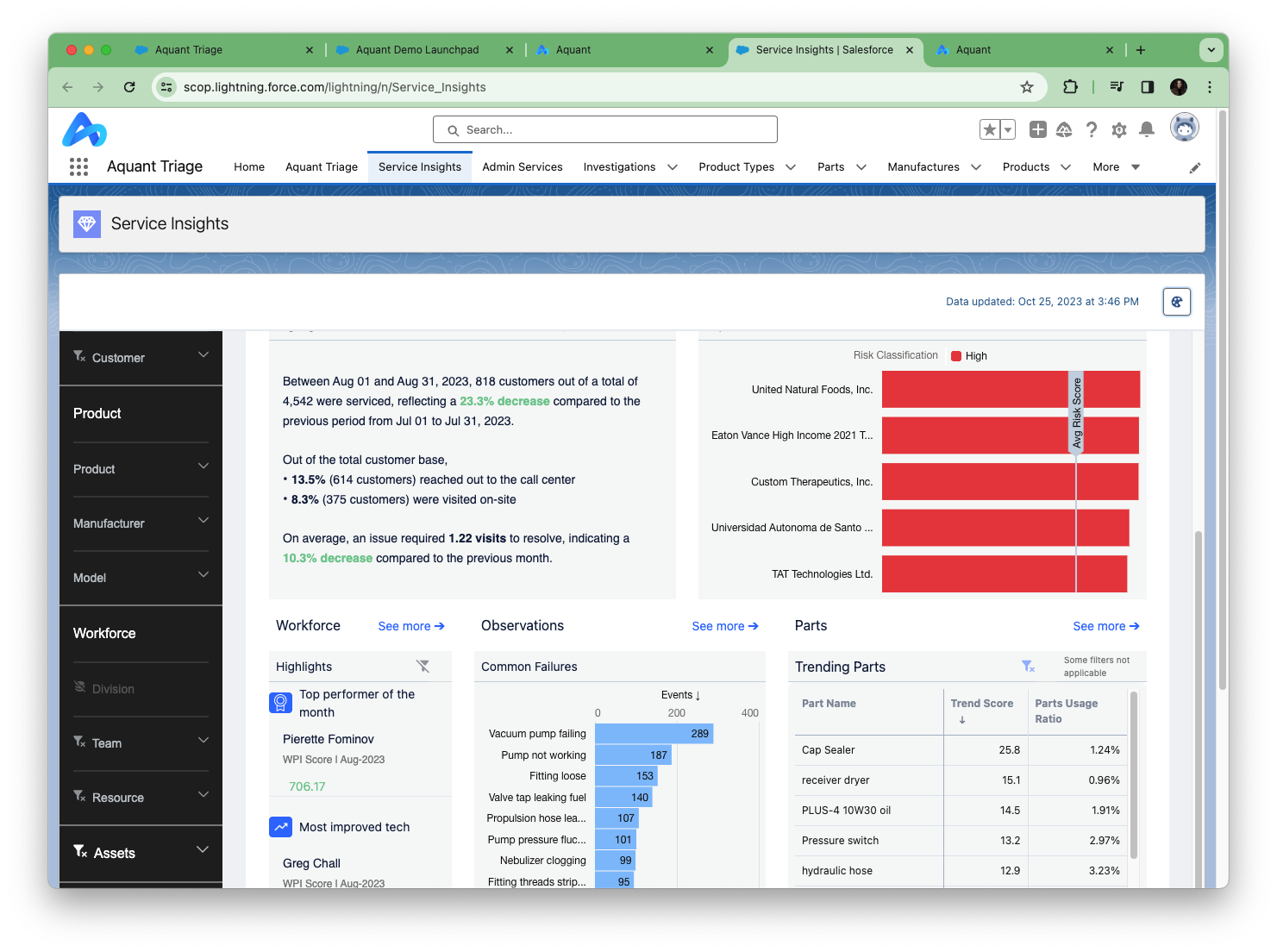The image size is (1277, 952).
Task: Expand the Customer filter in the sidebar
Action: [203, 355]
